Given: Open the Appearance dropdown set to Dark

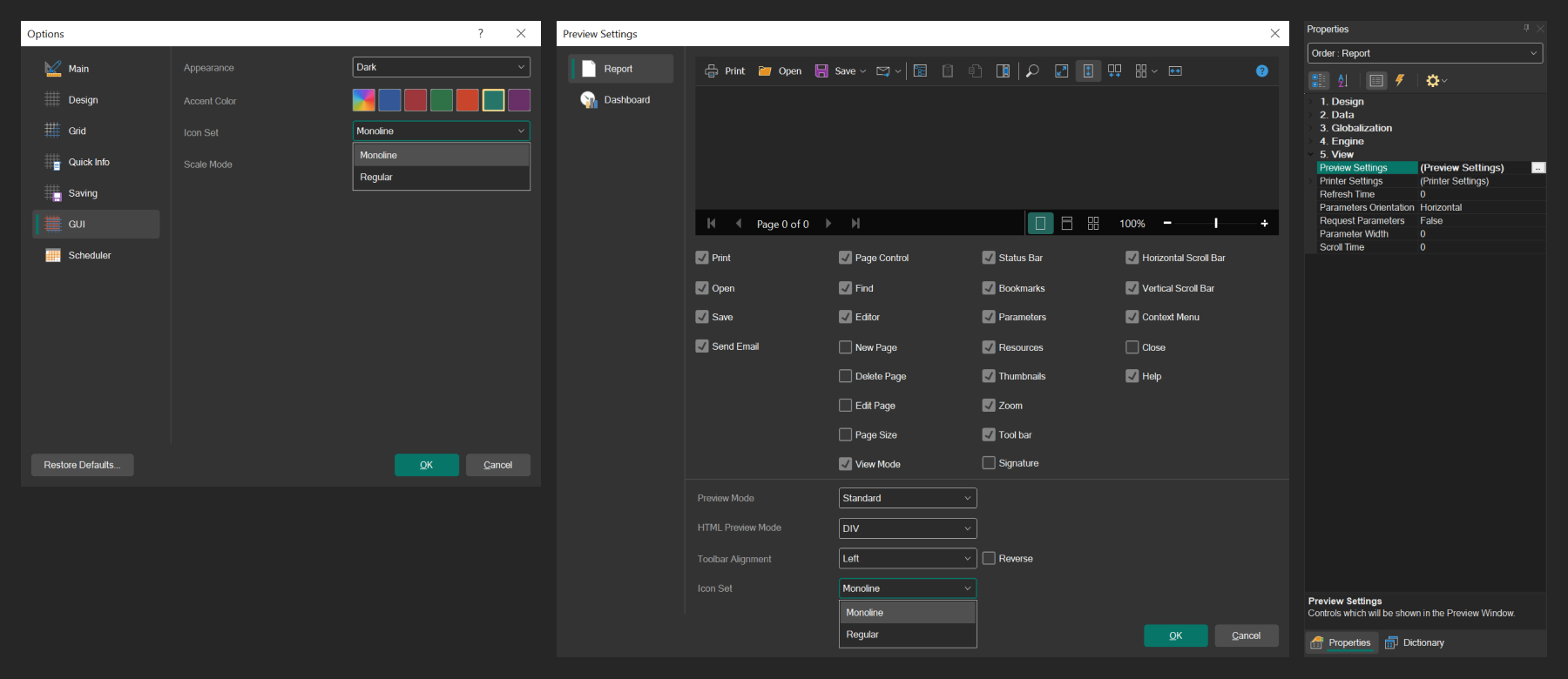Looking at the screenshot, I should coord(441,67).
